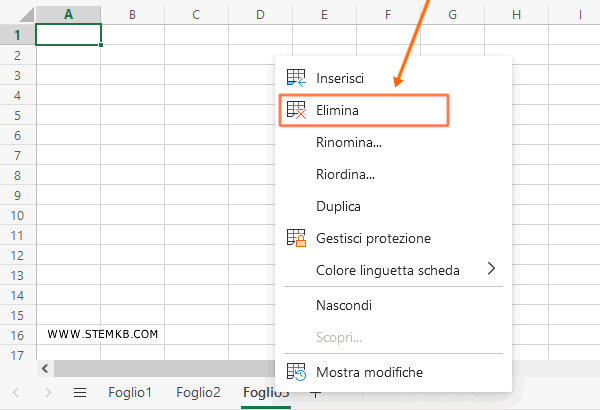Go to previous sheet tabs arrow
This screenshot has height=410, width=600.
click(16, 392)
